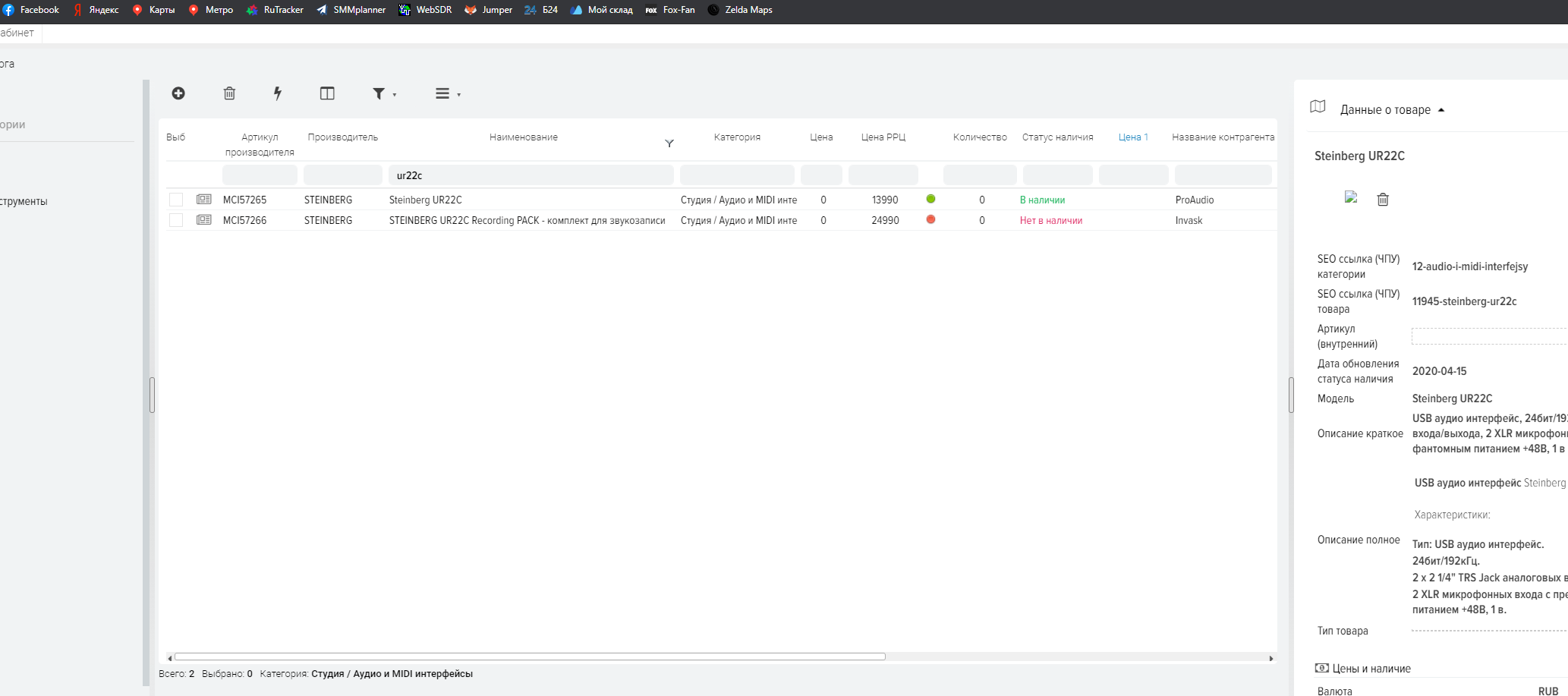The height and width of the screenshot is (696, 1568).
Task: Click the add product plus icon
Action: 178,93
